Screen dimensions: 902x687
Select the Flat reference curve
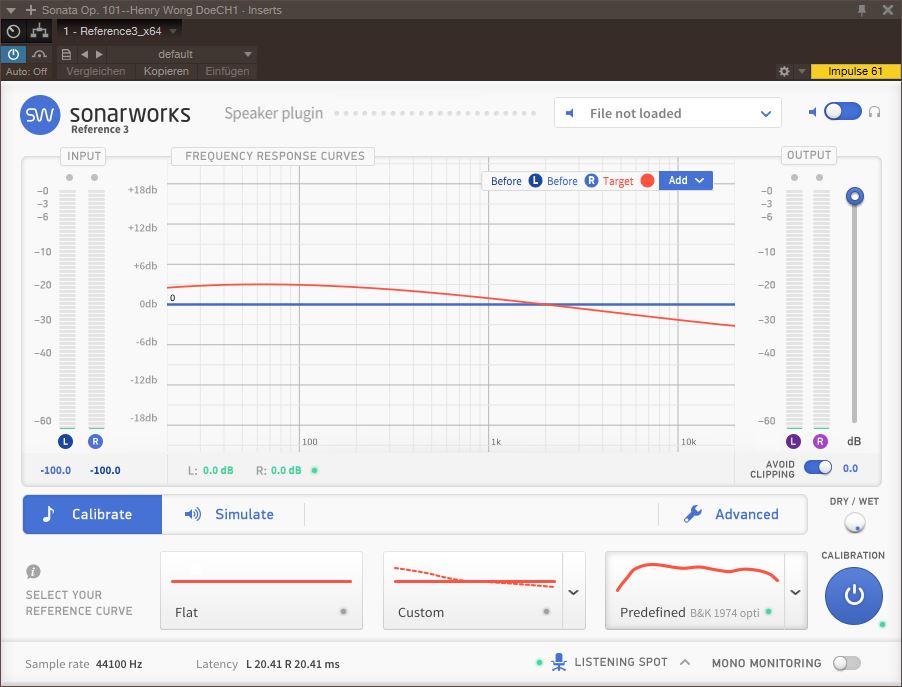tap(261, 590)
